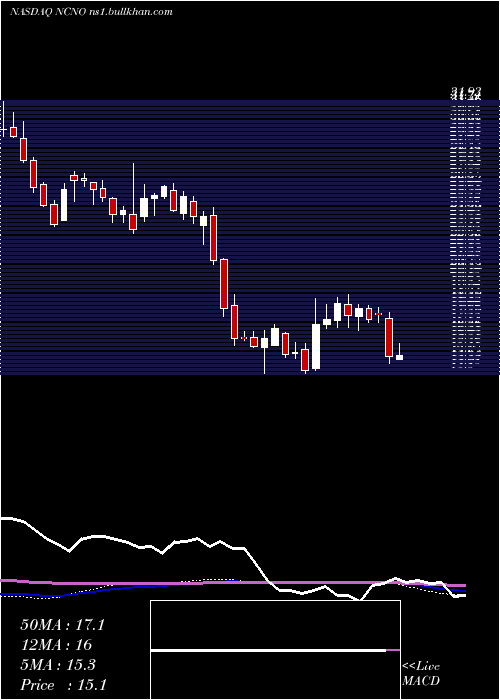Click the 12MA : 16 value
The width and height of the screenshot is (500, 700).
[x=56, y=645]
